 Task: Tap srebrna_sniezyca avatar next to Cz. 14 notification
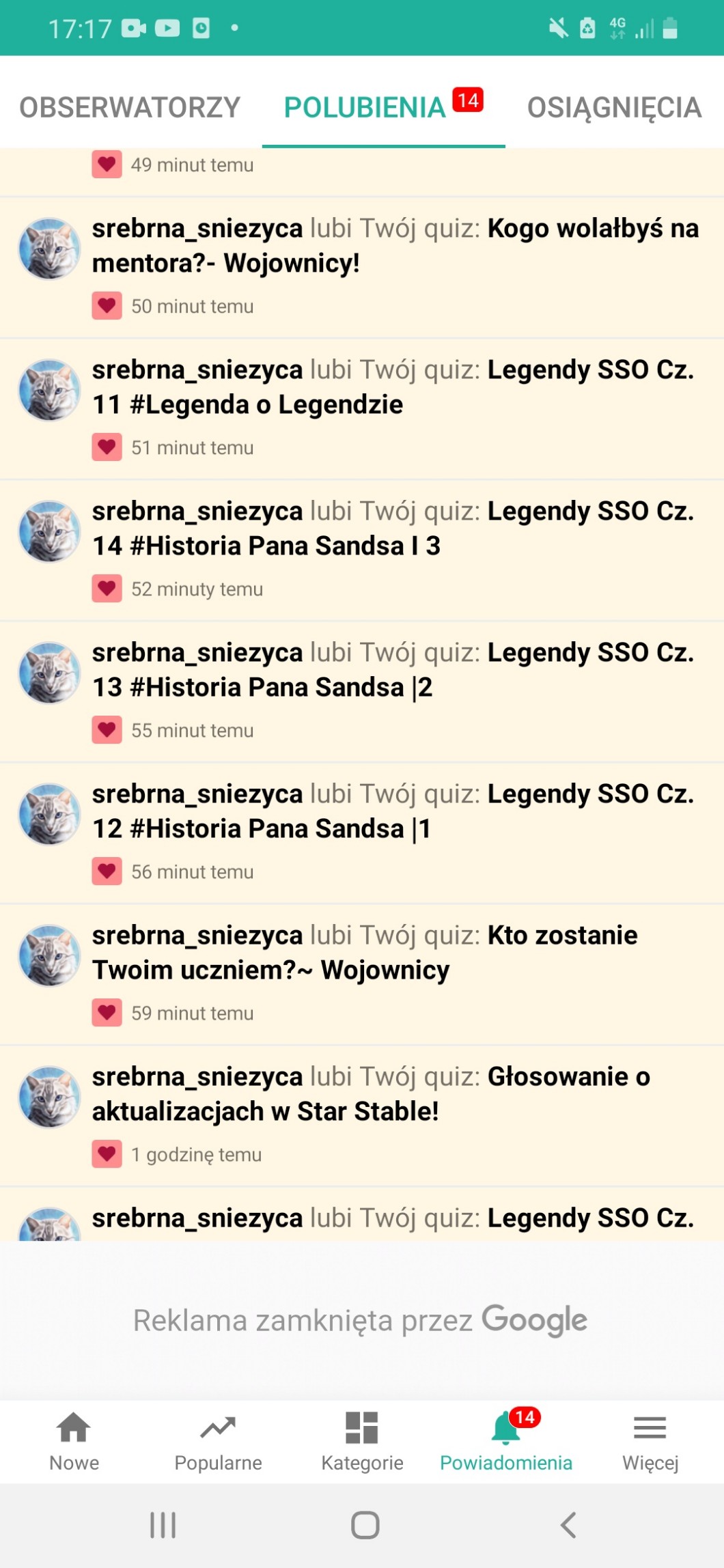(x=49, y=531)
